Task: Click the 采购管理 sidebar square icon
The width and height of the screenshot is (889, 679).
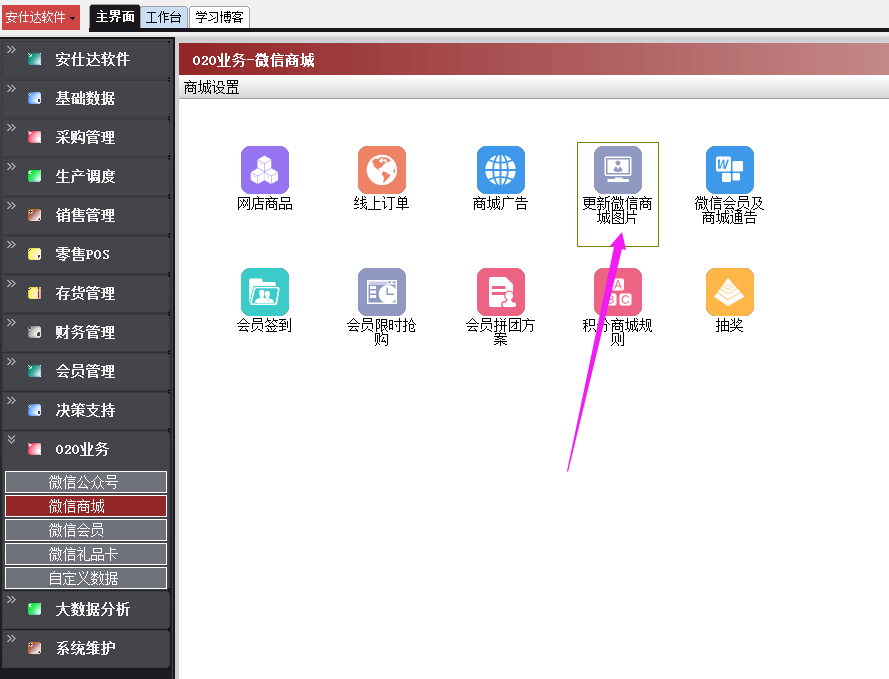Action: (x=35, y=137)
